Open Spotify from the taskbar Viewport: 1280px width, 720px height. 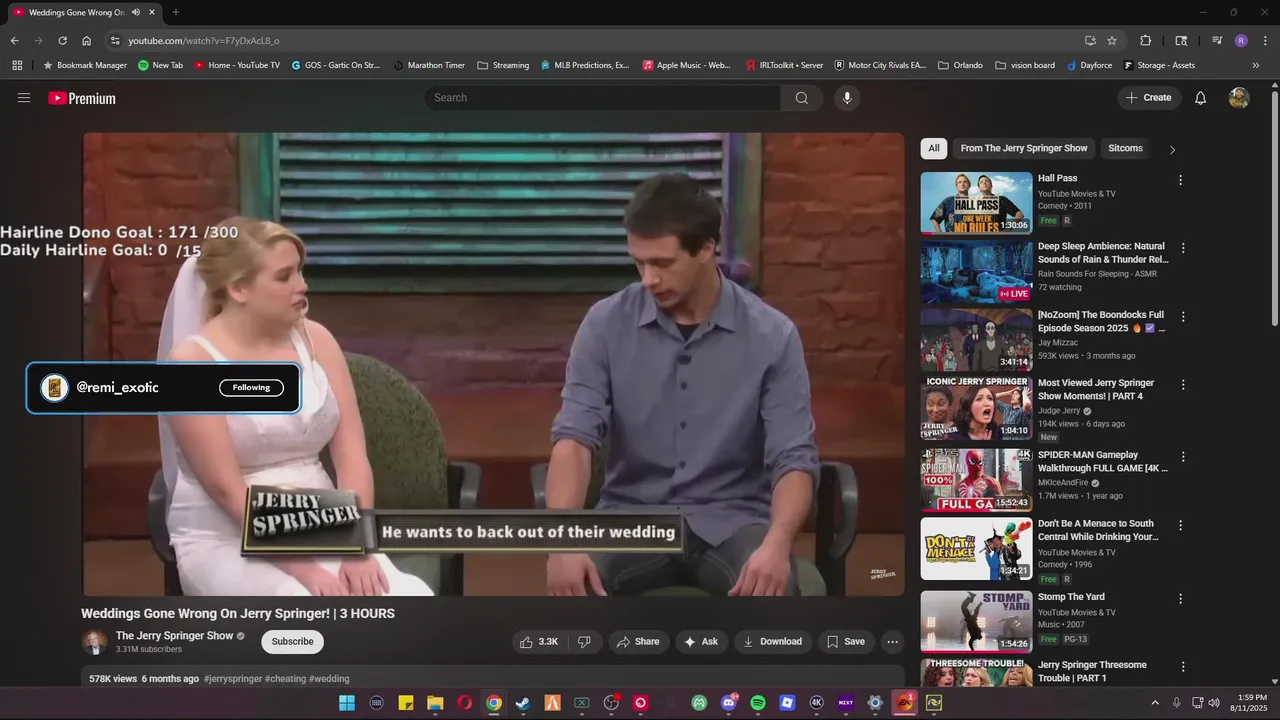tap(758, 703)
